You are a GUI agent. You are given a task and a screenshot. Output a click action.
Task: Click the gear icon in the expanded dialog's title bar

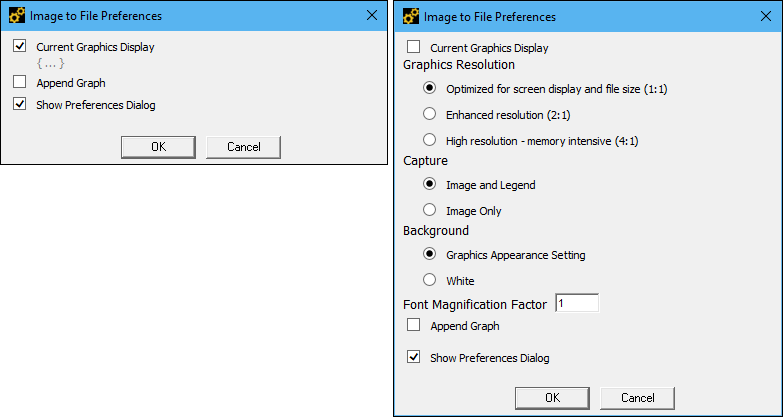[410, 16]
